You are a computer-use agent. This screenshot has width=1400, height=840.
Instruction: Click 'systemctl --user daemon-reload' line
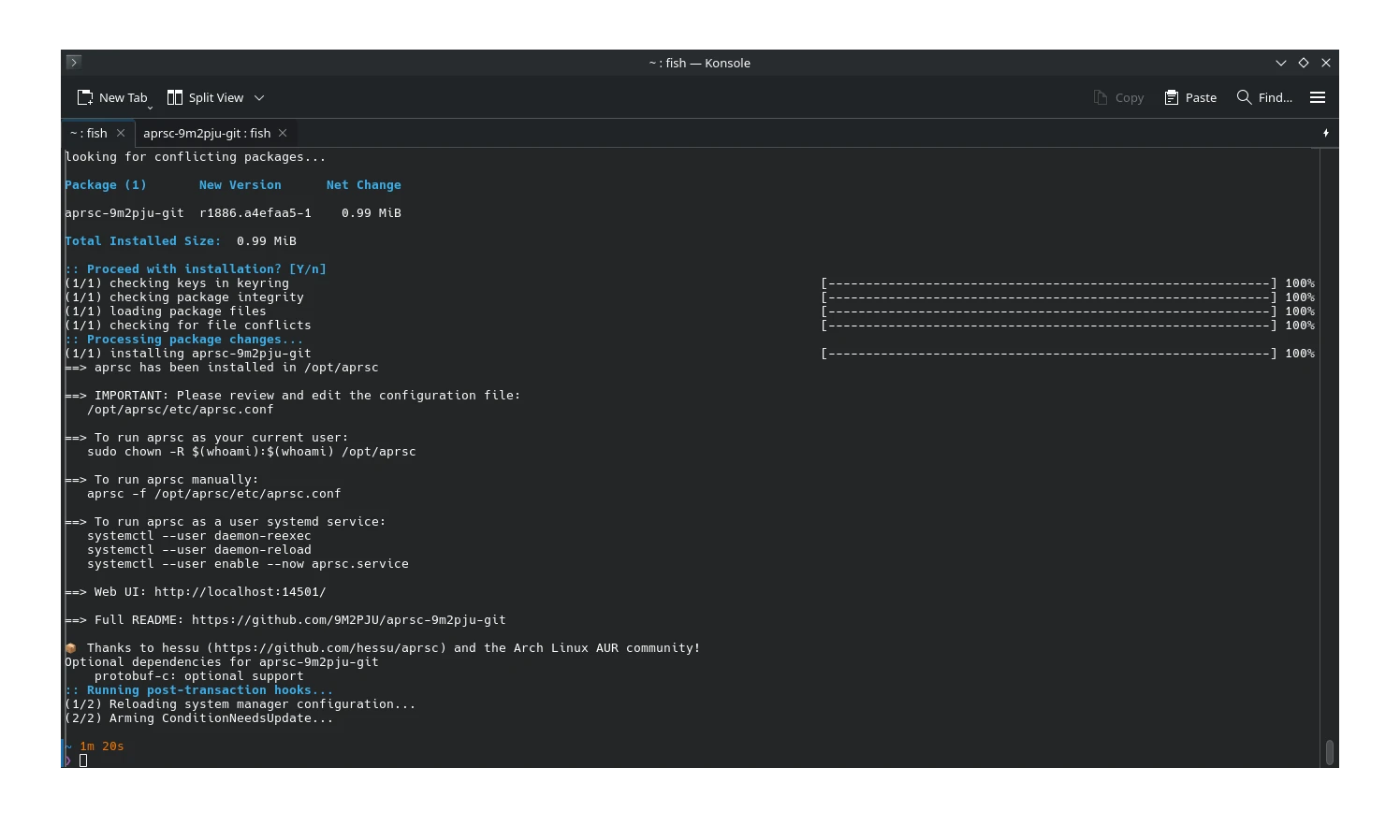point(199,550)
